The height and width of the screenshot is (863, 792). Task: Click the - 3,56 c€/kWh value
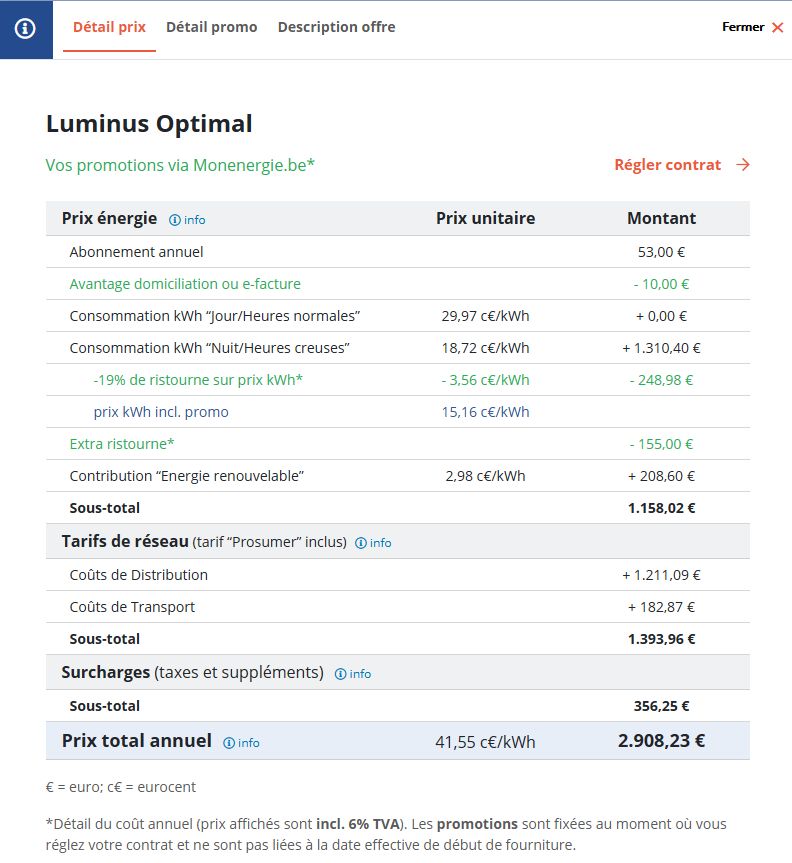coord(485,380)
